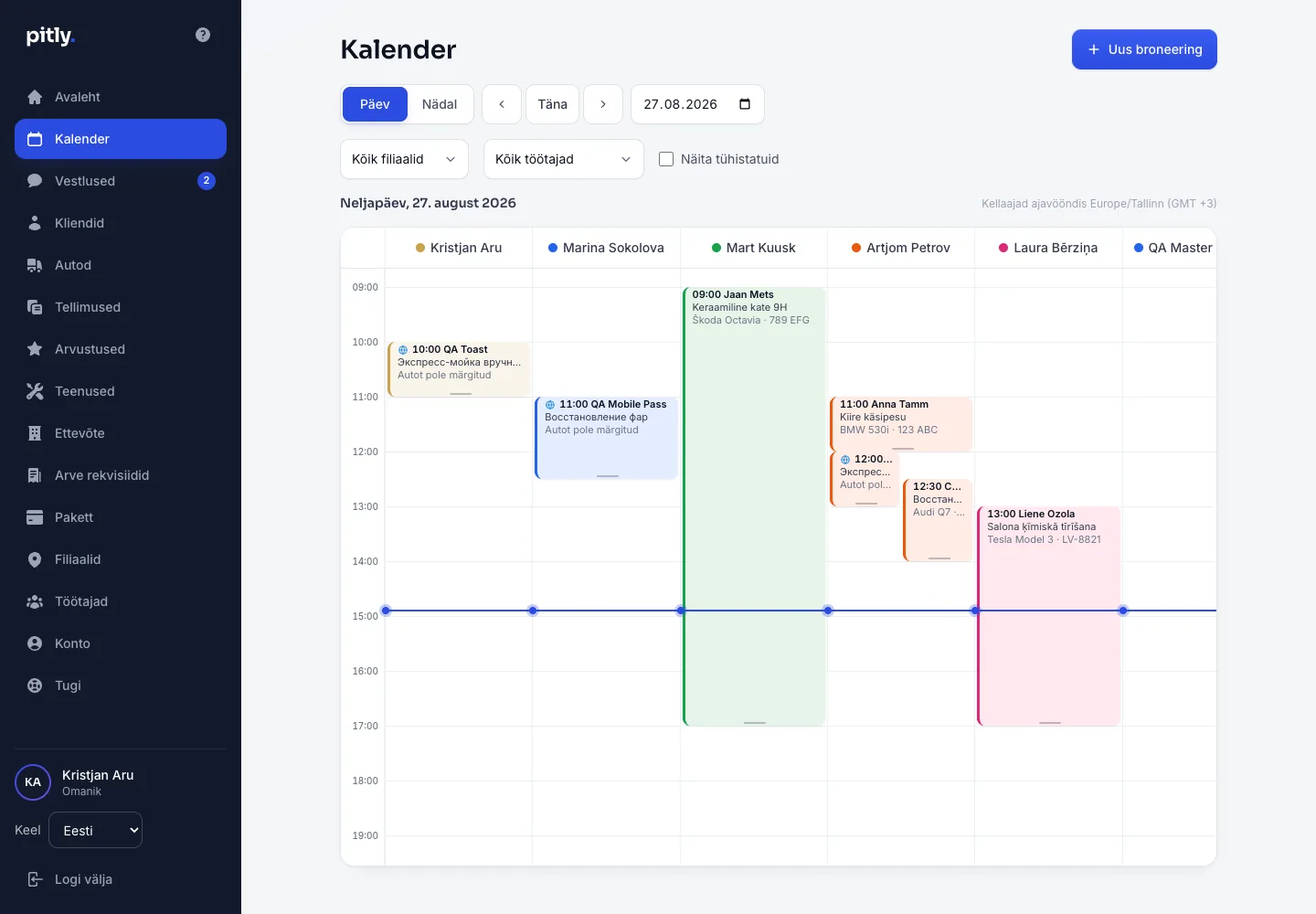Click the Teenused tools icon

35,391
